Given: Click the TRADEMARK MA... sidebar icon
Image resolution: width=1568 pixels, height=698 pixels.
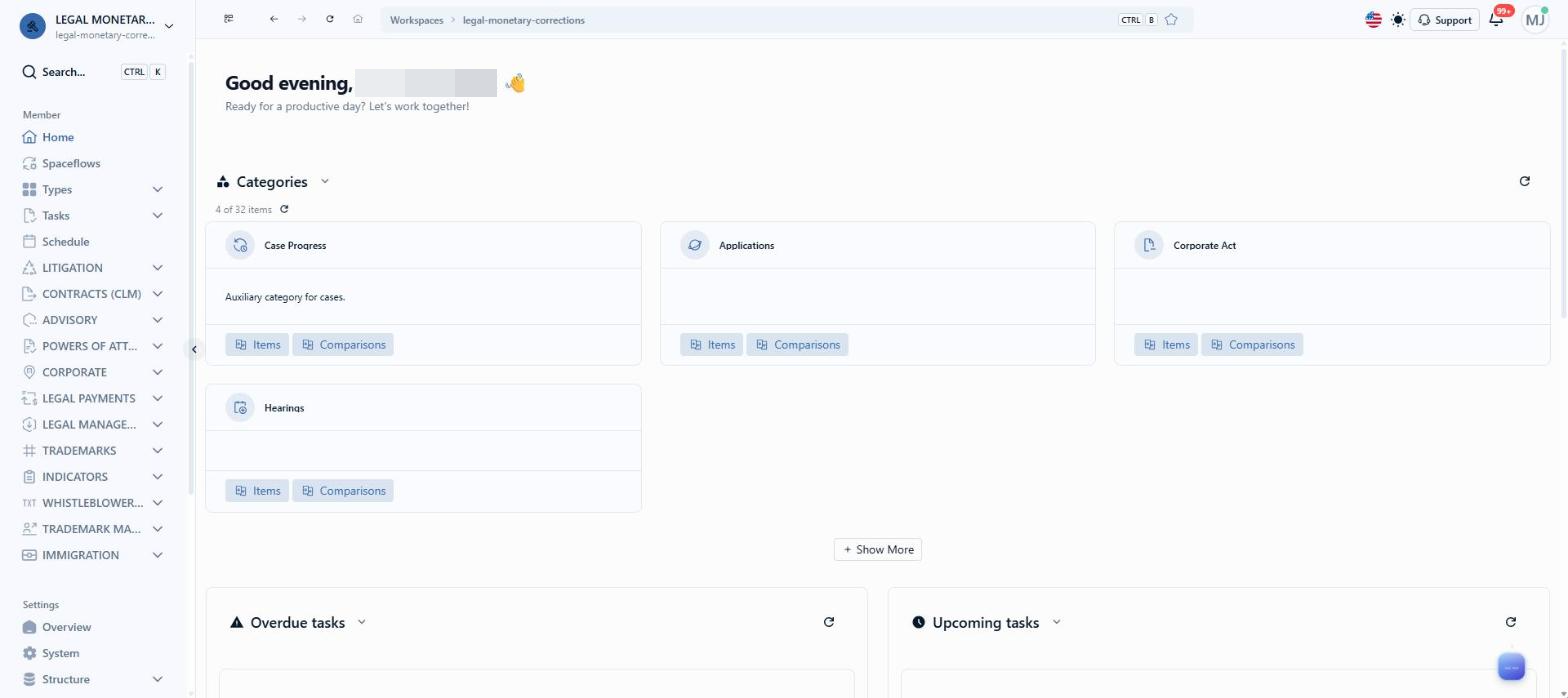Looking at the screenshot, I should pos(29,529).
